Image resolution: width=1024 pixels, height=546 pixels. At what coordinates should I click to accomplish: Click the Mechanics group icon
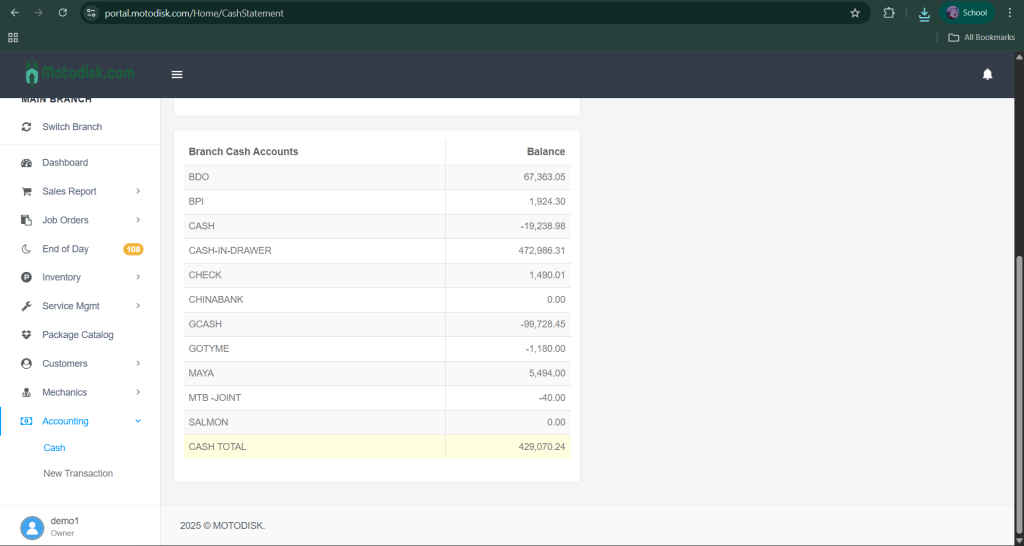click(x=26, y=392)
